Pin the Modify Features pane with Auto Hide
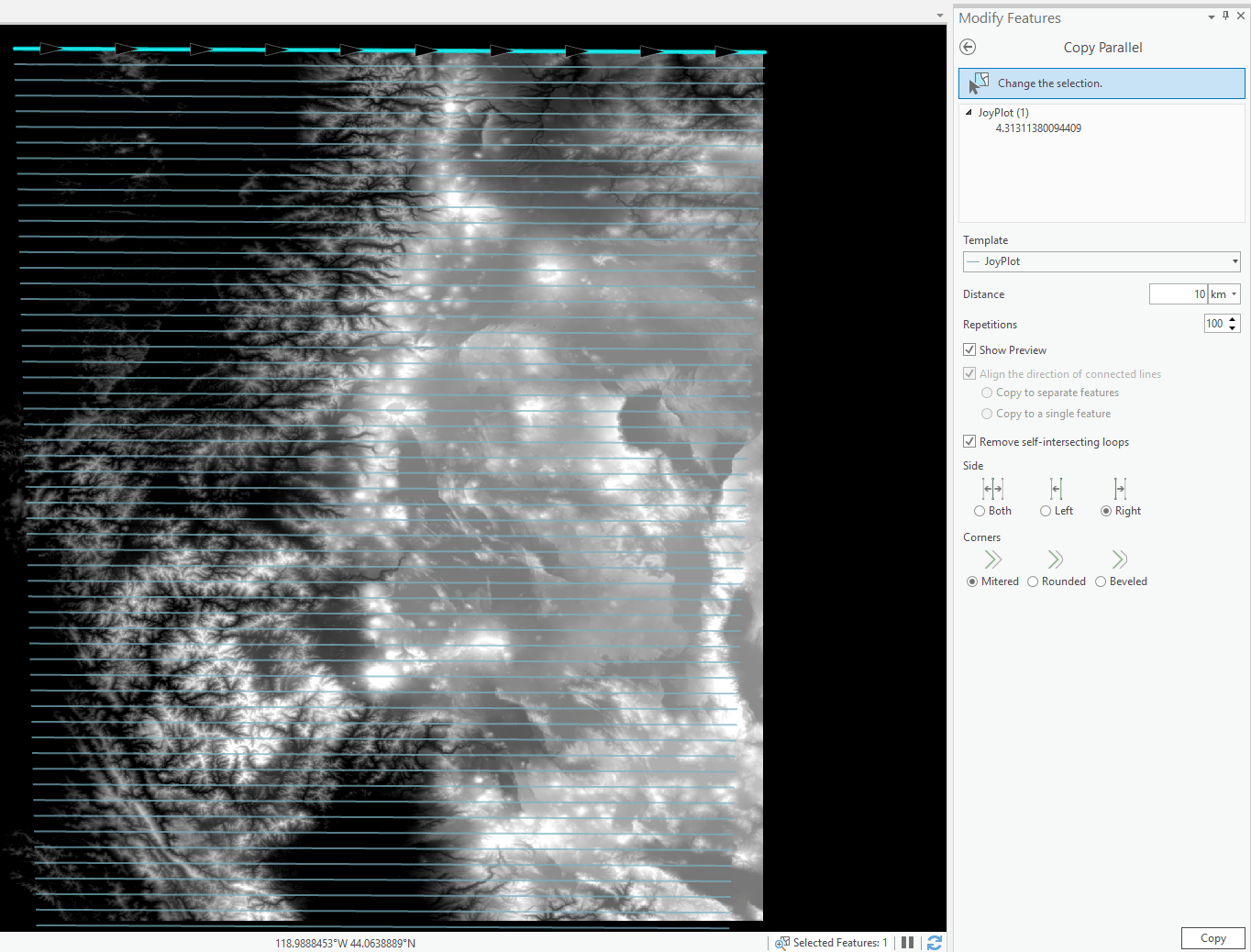1251x952 pixels. [1225, 16]
